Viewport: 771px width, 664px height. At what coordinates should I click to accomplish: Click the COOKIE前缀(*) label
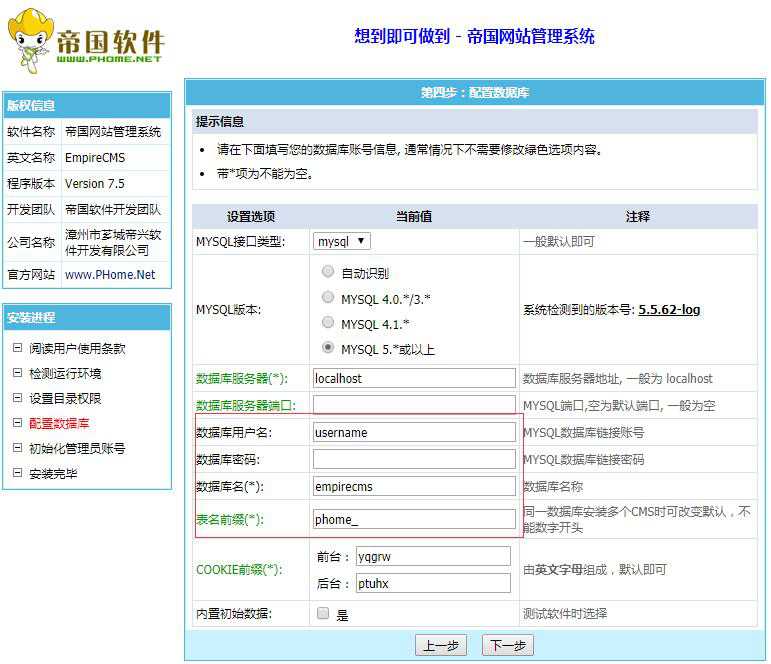coord(239,570)
